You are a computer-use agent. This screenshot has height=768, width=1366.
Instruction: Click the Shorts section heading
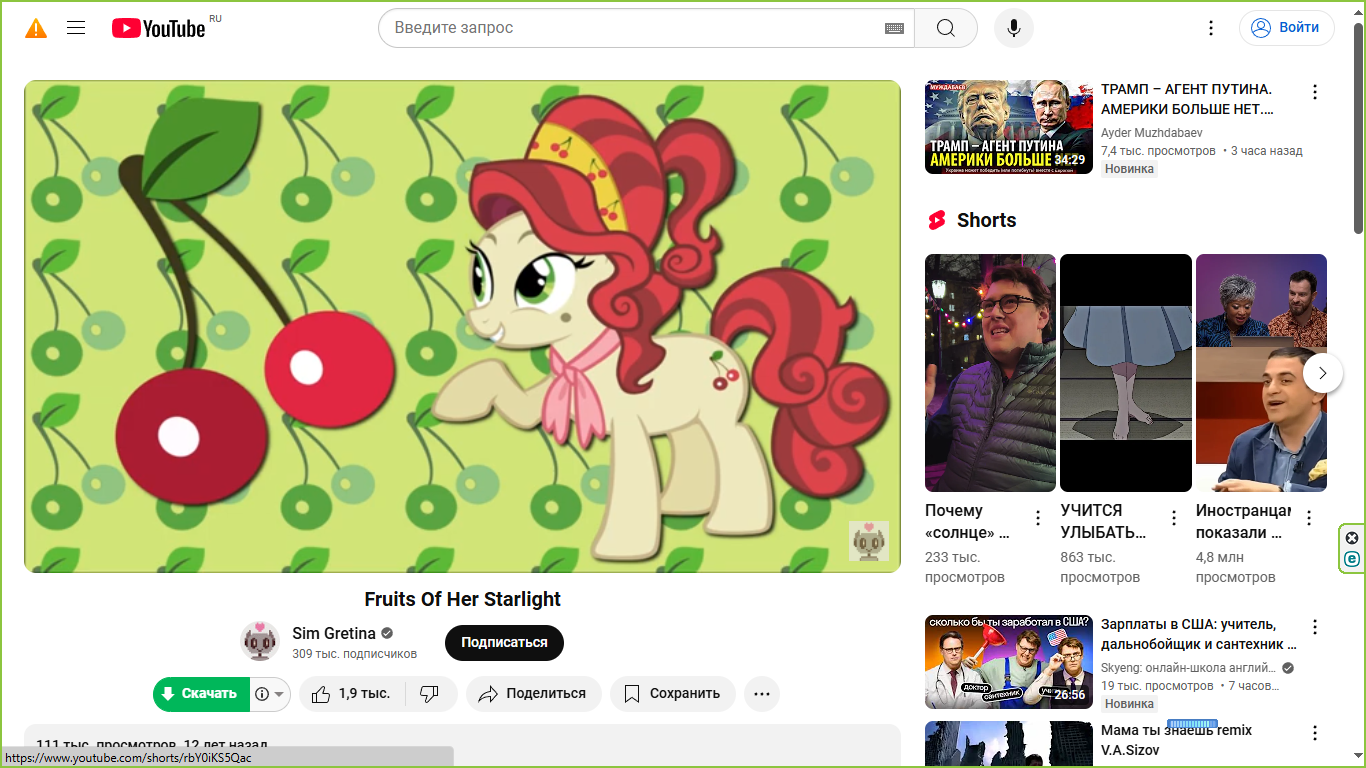986,221
